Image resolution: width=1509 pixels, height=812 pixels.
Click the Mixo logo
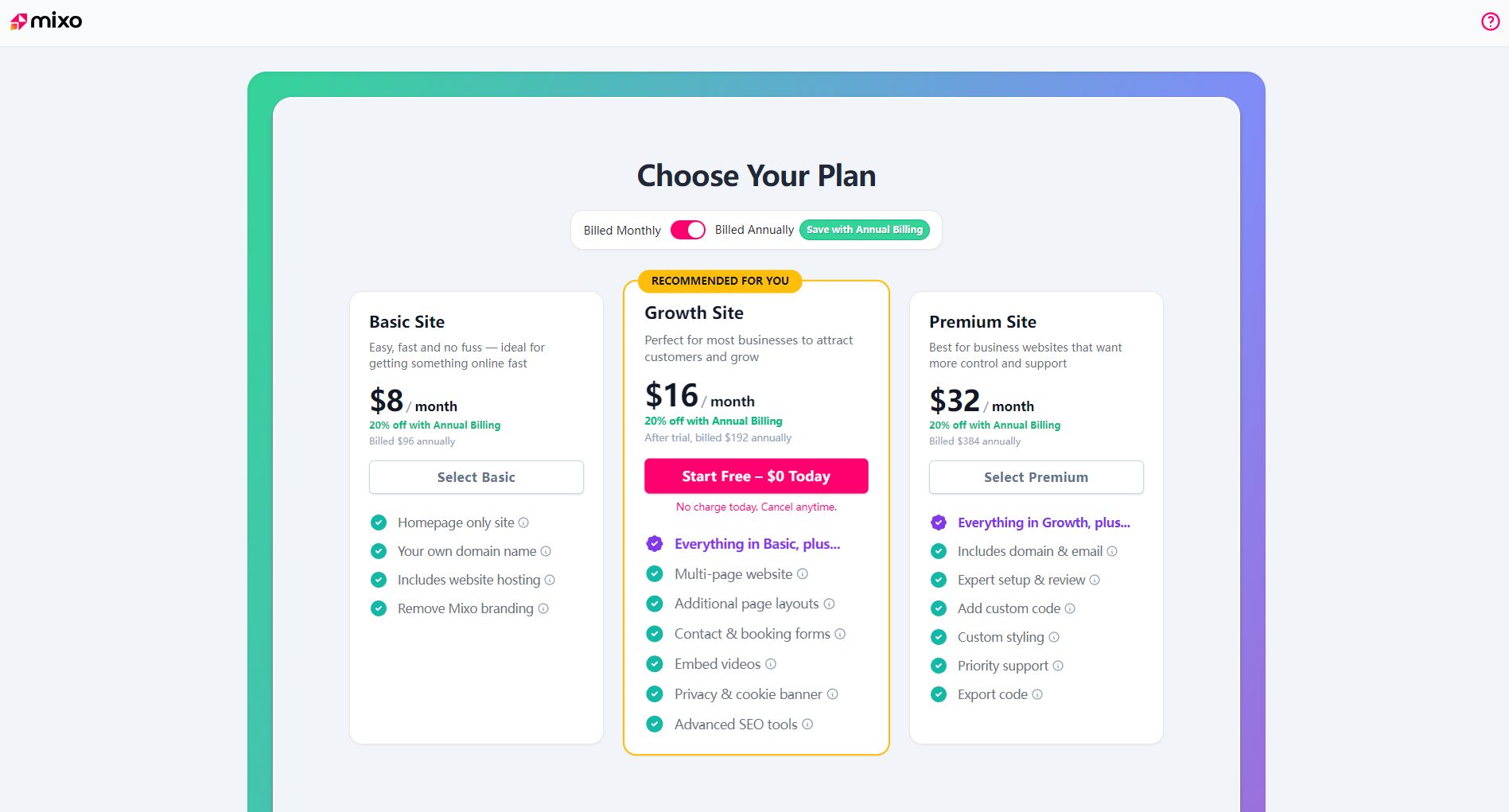click(x=46, y=21)
